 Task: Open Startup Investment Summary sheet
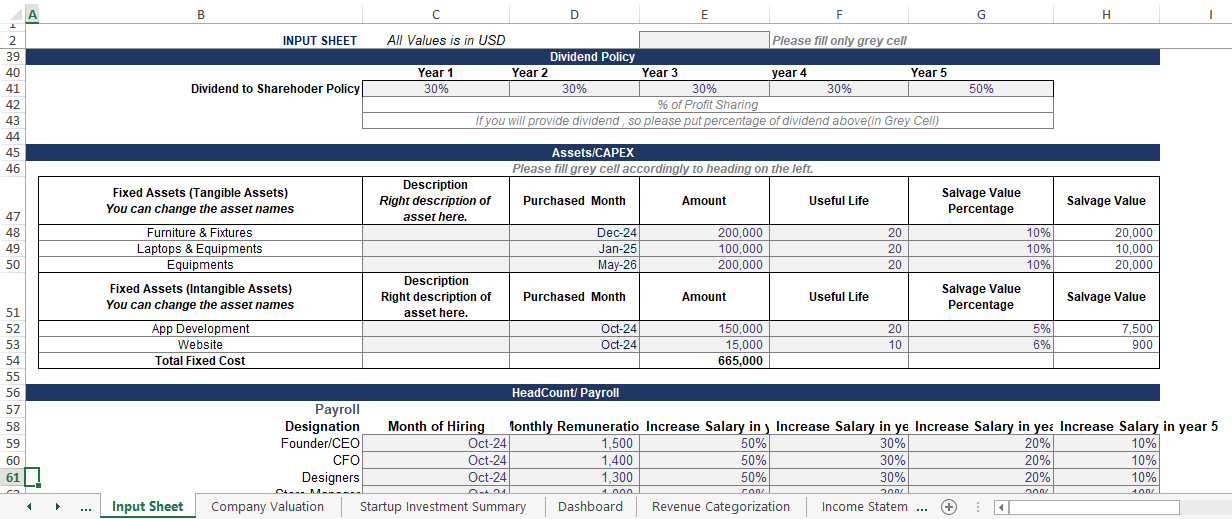[442, 507]
